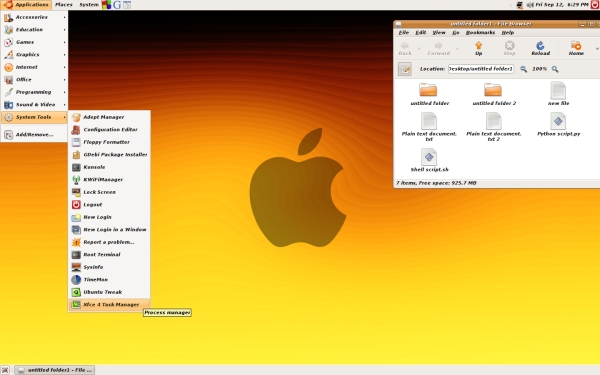The height and width of the screenshot is (375, 600).
Task: Open Floppy Formatter
Action: point(109,142)
